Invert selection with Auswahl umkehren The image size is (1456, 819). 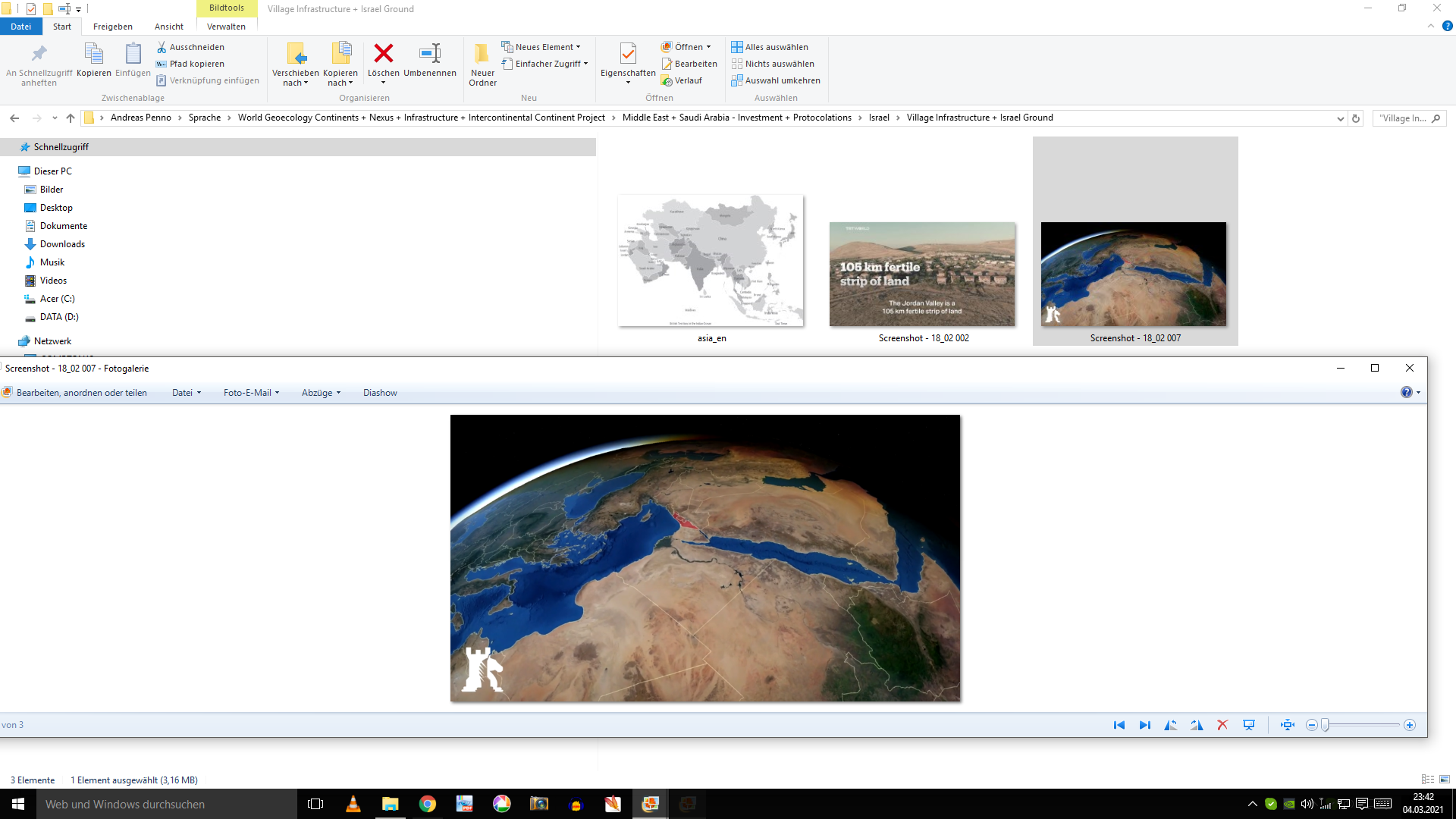[x=776, y=80]
